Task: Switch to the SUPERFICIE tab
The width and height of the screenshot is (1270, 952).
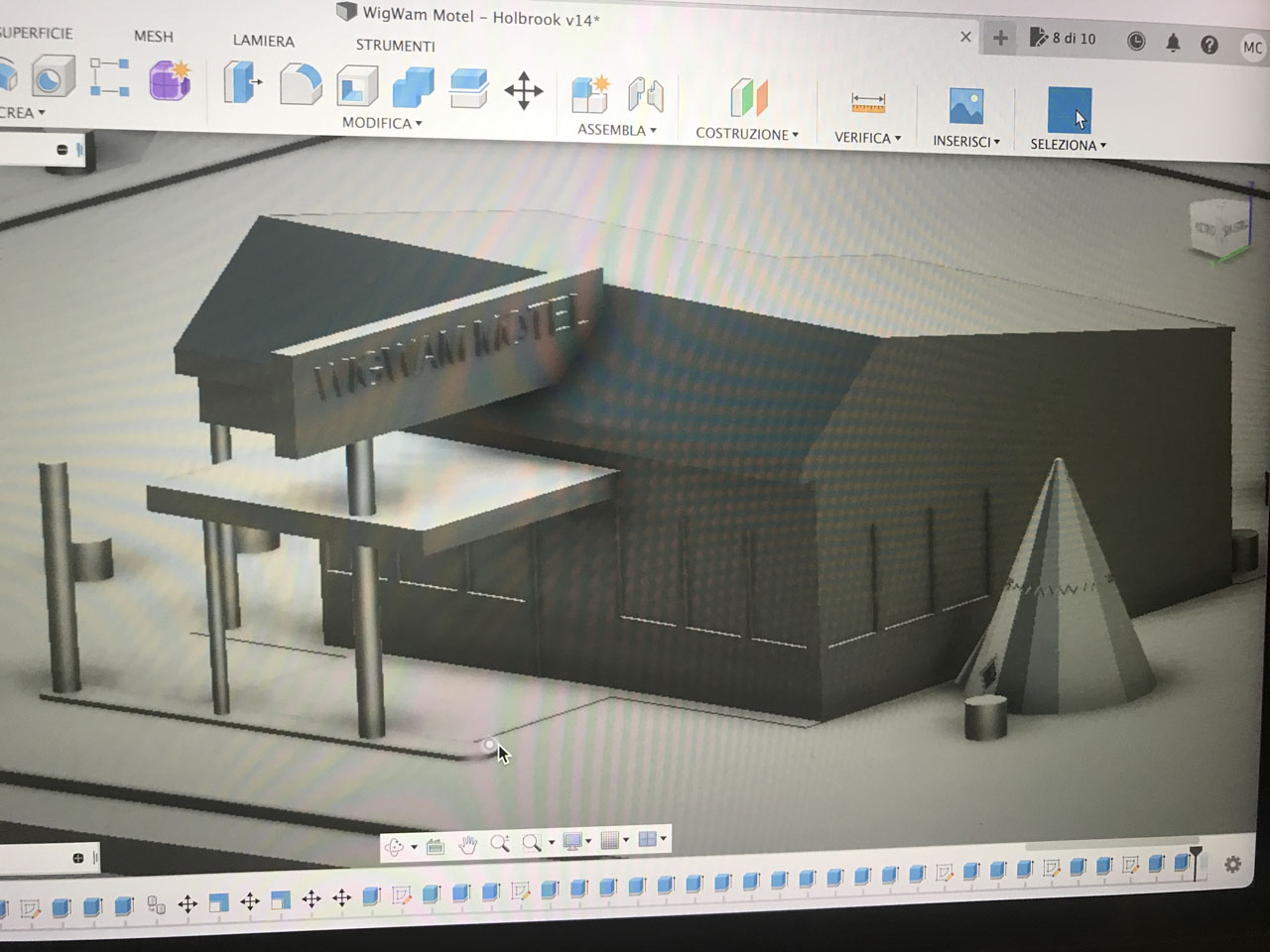Action: pos(36,33)
